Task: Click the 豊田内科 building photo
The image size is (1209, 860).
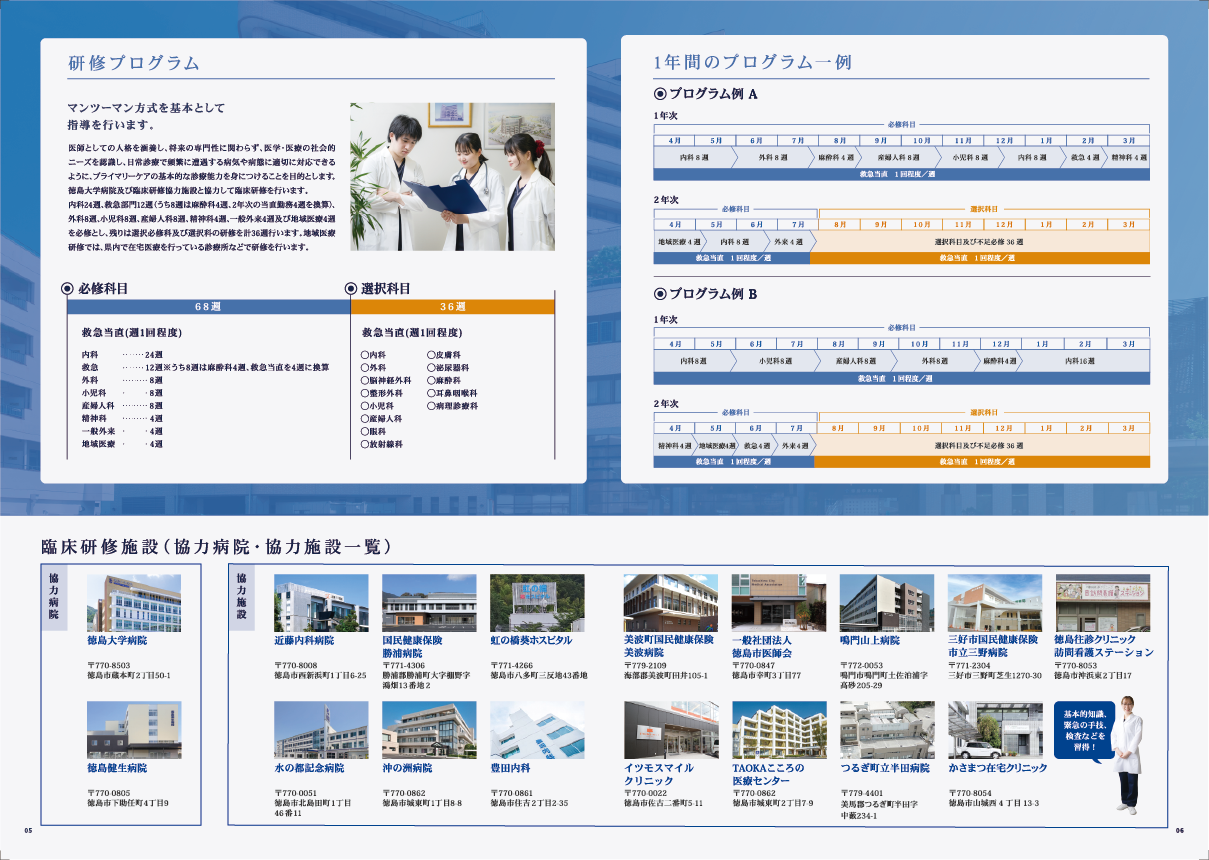Action: (x=537, y=729)
